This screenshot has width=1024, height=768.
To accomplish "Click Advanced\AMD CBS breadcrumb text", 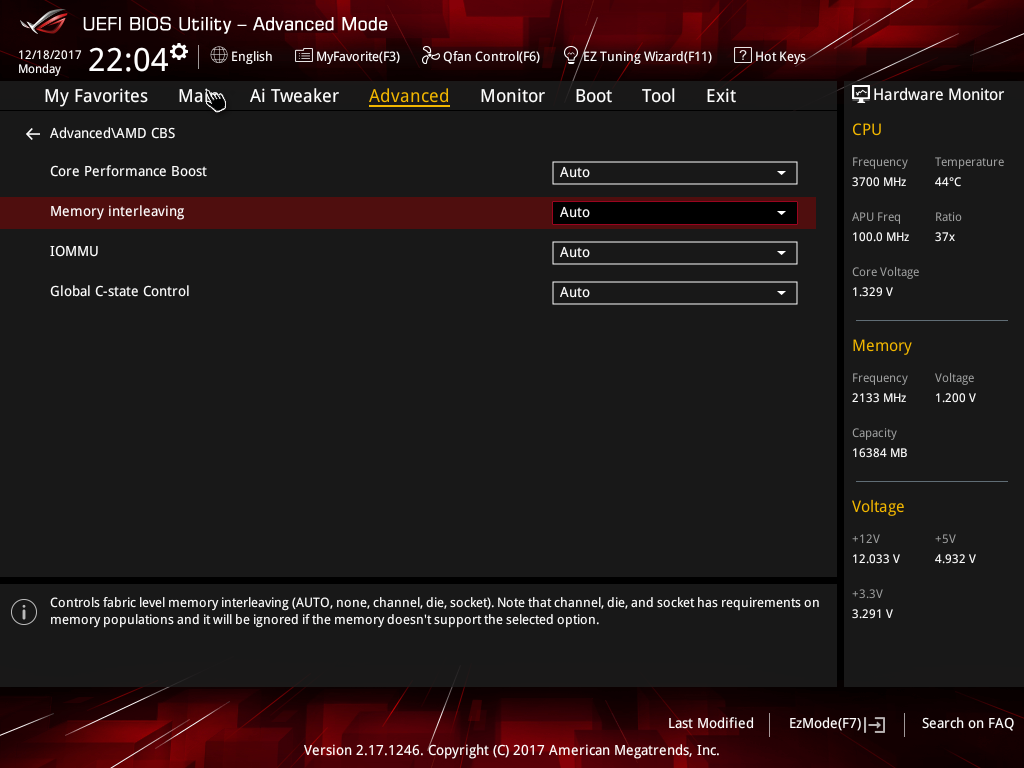I will pos(112,133).
